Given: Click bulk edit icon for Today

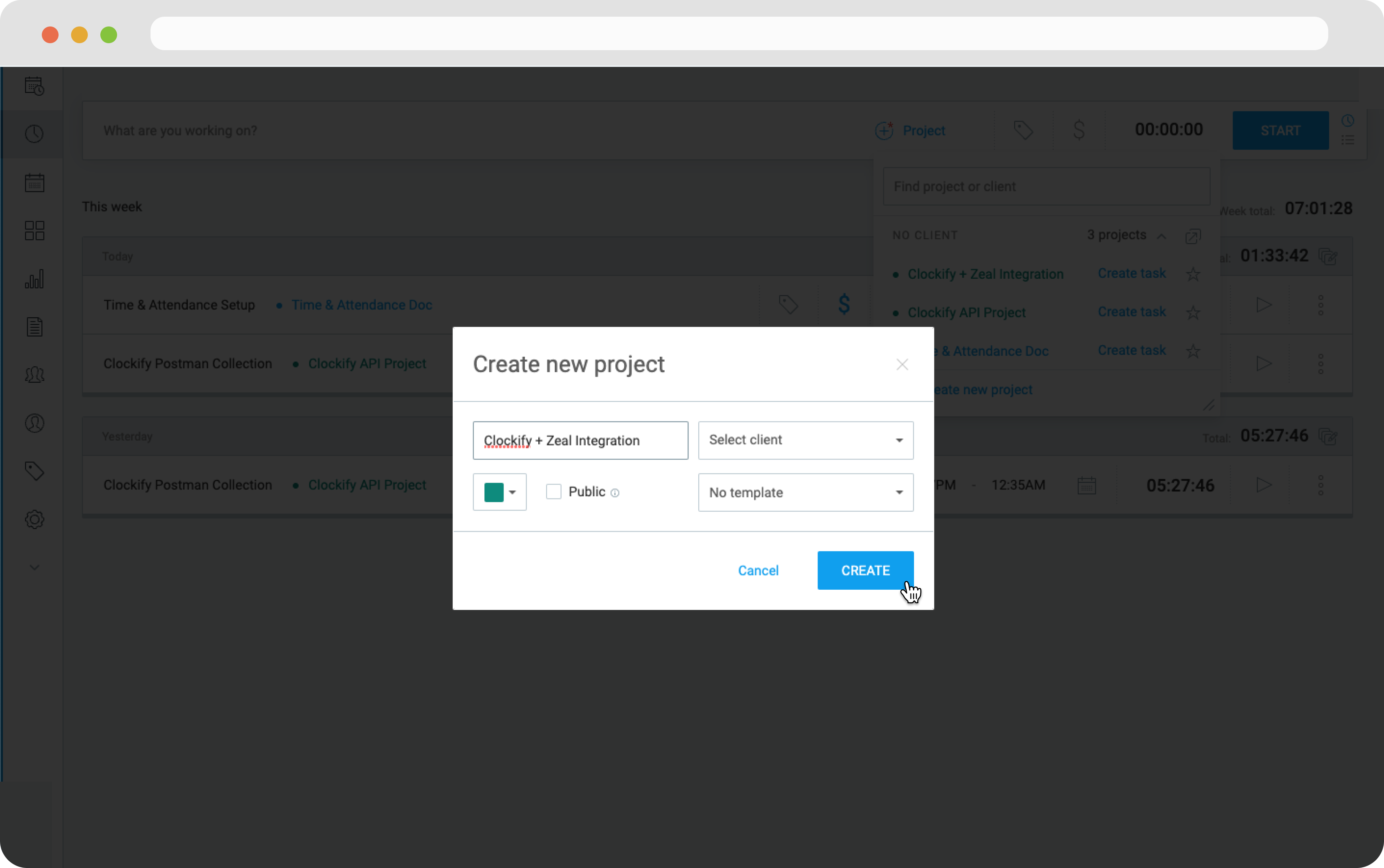Looking at the screenshot, I should pyautogui.click(x=1328, y=256).
